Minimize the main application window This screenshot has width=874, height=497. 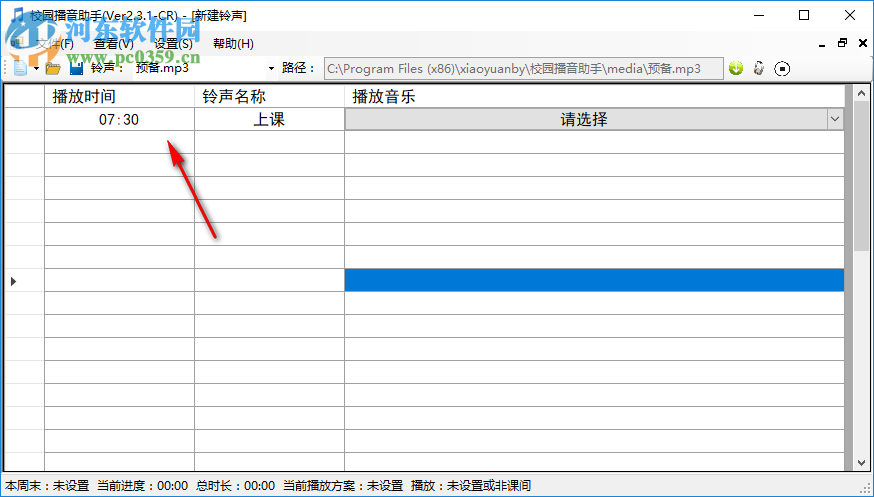(758, 15)
